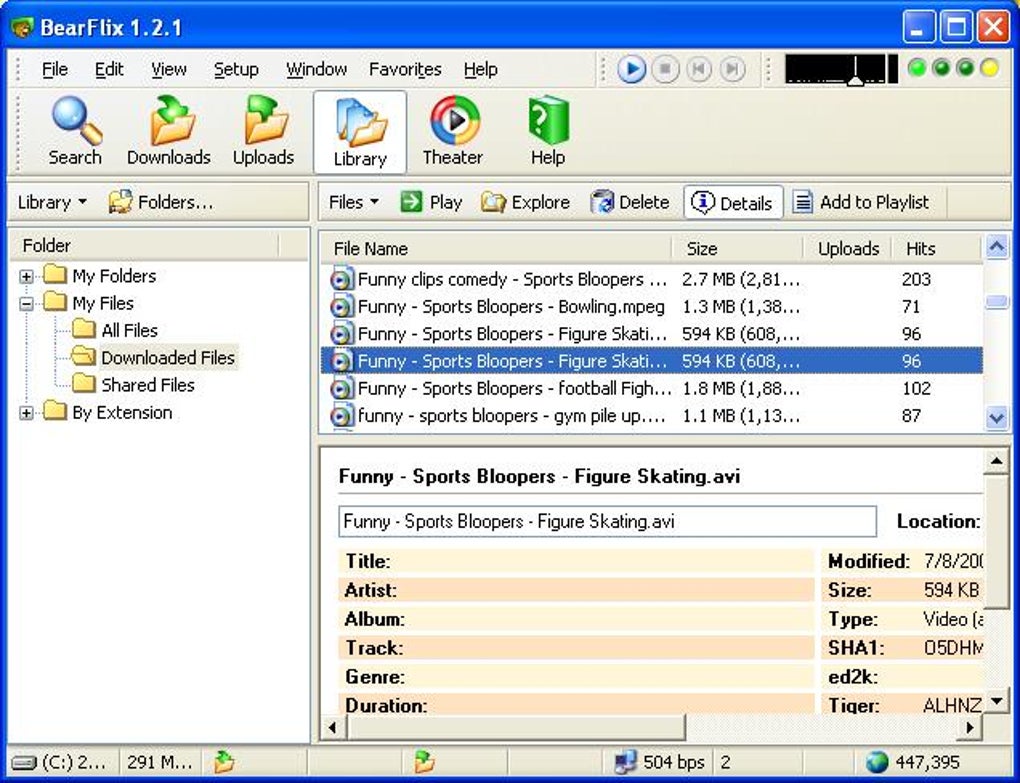Sort by the File Name column header

pyautogui.click(x=497, y=248)
